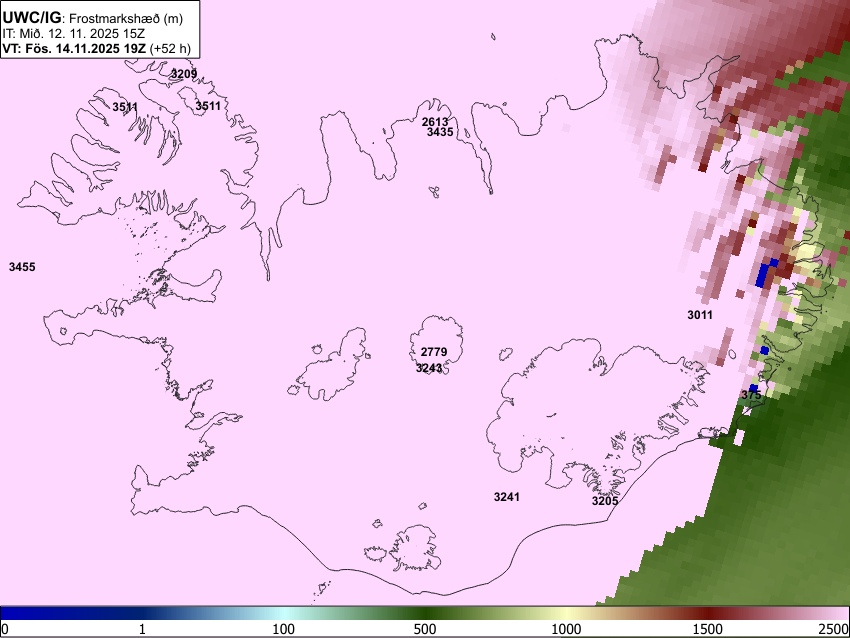The width and height of the screenshot is (850, 638).
Task: Click the legend tick label "1000"
Action: pos(566,629)
